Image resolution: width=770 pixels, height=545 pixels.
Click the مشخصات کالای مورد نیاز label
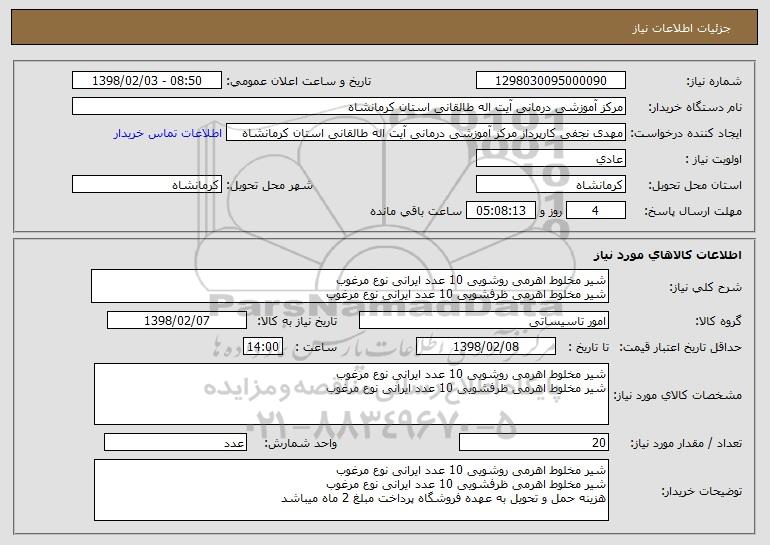coord(678,395)
